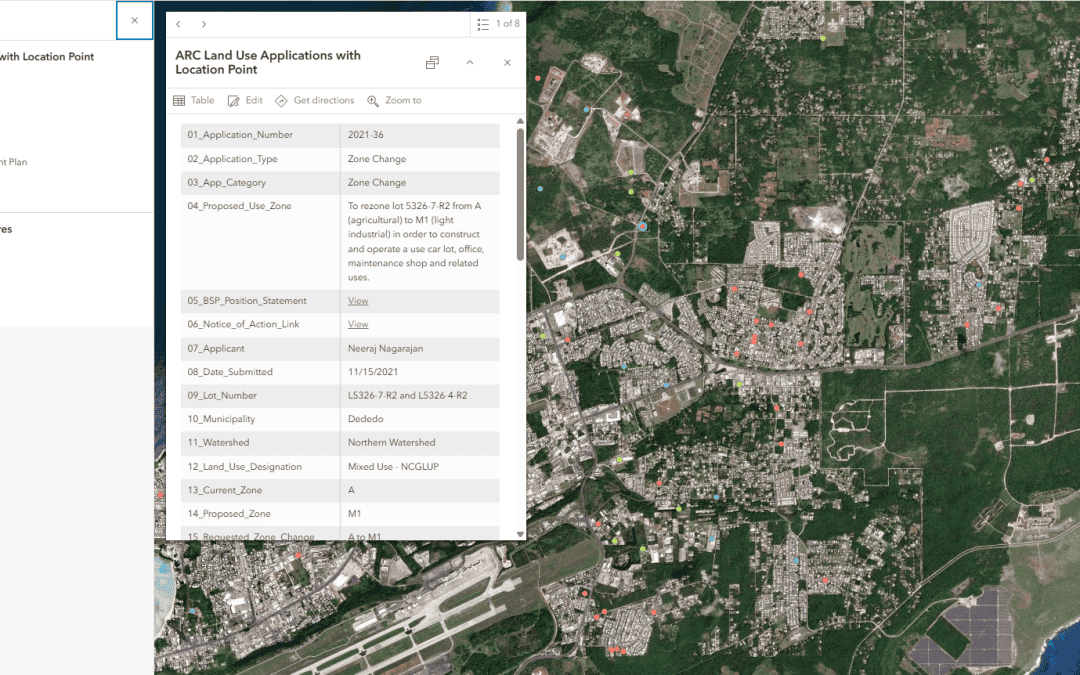Close the left side panel
This screenshot has width=1080, height=675.
point(135,20)
